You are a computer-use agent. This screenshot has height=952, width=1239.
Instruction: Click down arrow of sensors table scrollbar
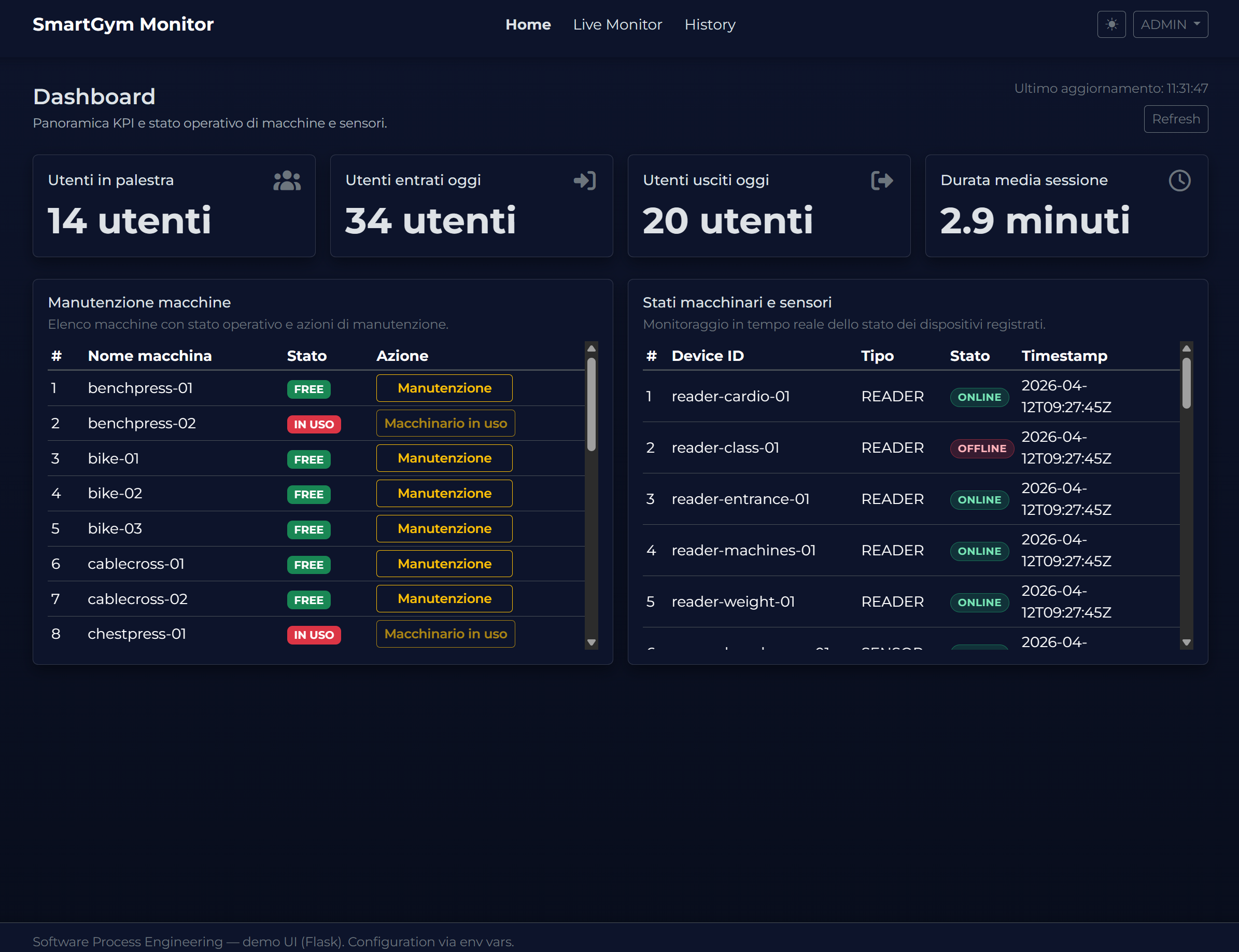(1186, 642)
